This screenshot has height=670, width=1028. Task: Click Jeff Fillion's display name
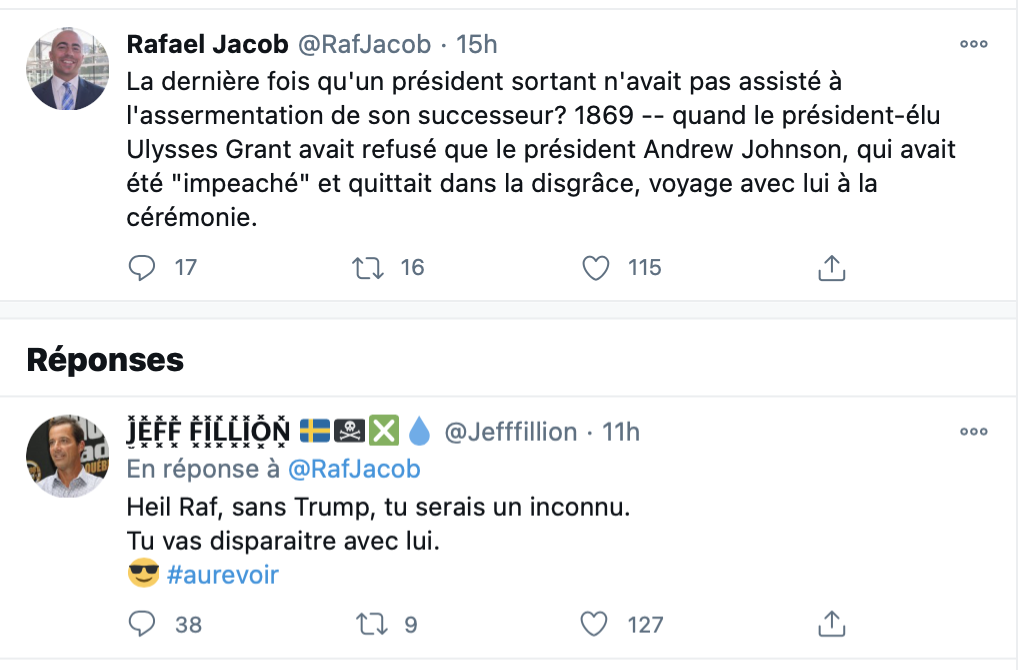[208, 431]
